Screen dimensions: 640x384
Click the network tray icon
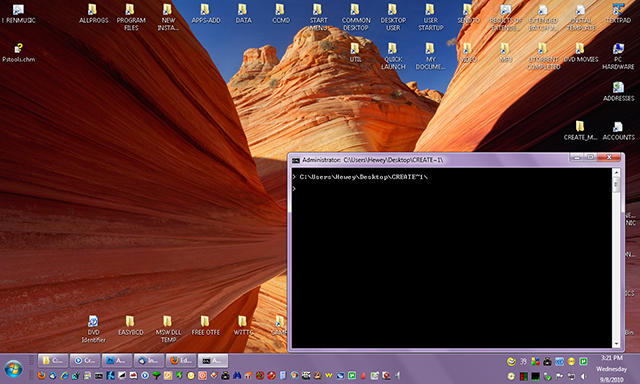pos(571,377)
